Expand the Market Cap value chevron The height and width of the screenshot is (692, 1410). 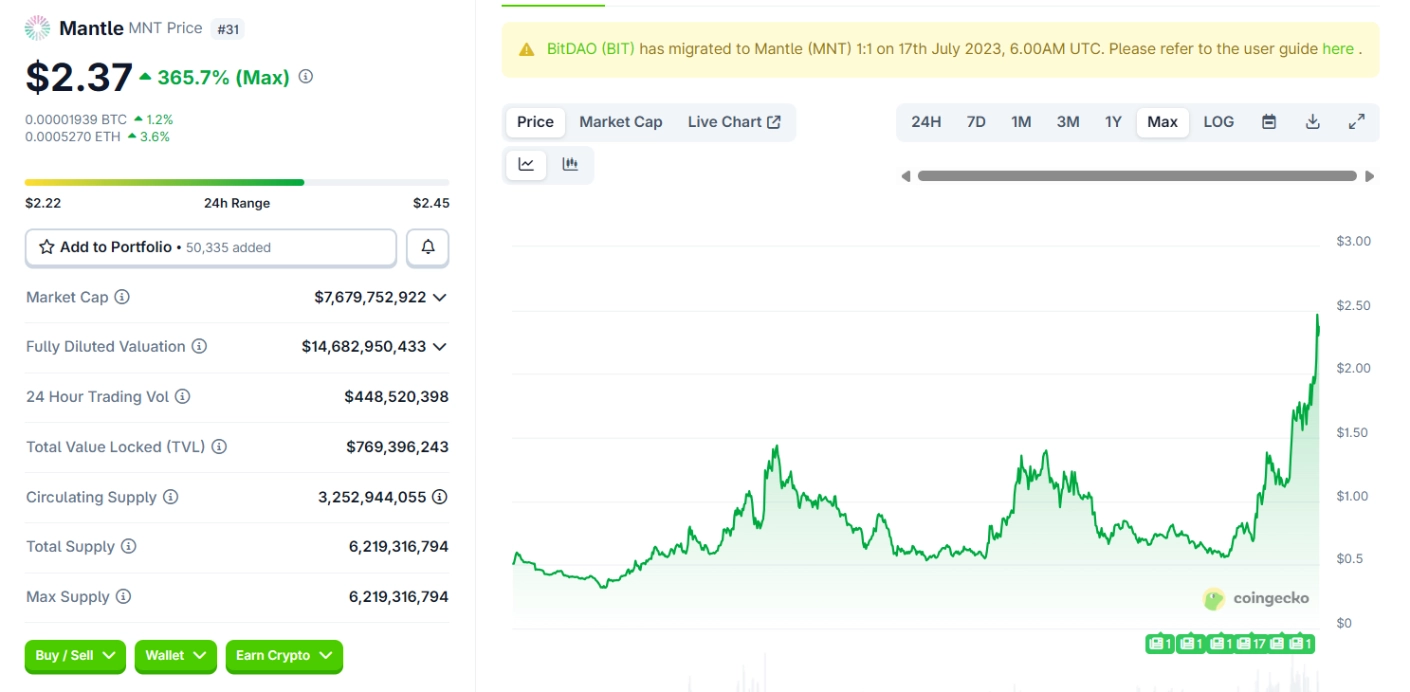pyautogui.click(x=439, y=297)
